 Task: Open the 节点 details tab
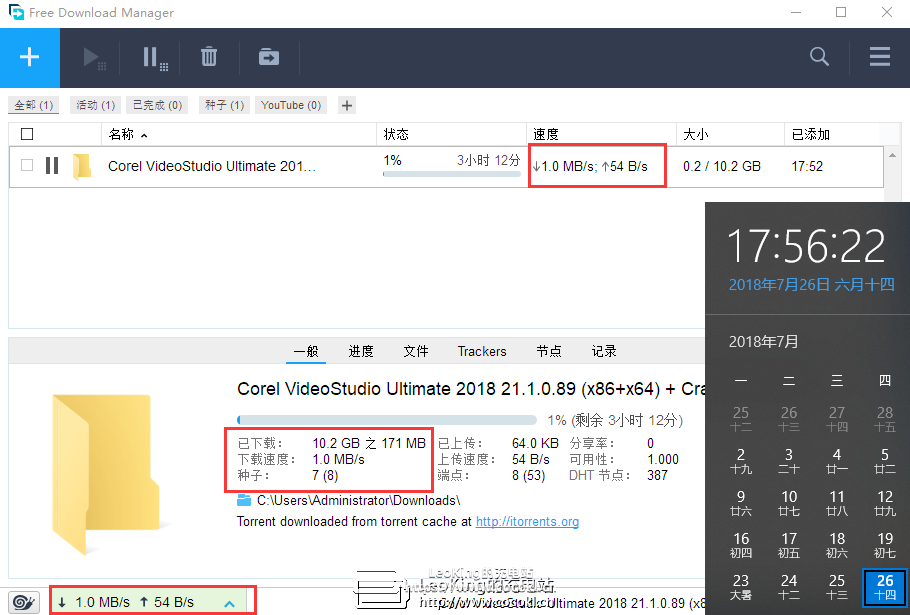pos(549,351)
